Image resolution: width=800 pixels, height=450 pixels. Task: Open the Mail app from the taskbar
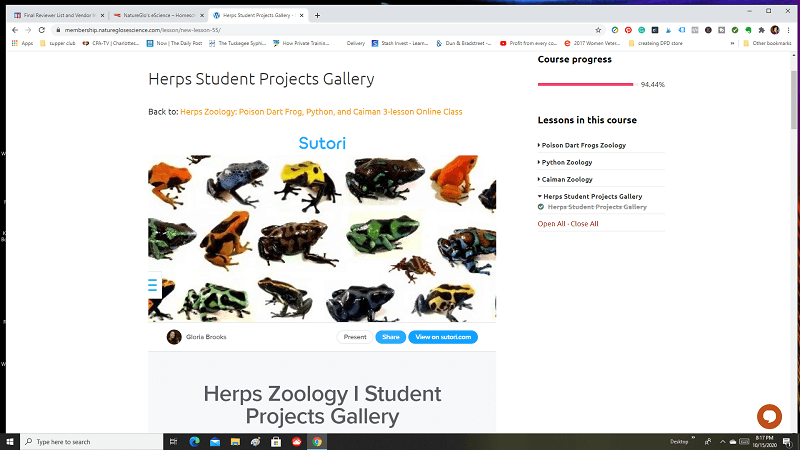215,442
